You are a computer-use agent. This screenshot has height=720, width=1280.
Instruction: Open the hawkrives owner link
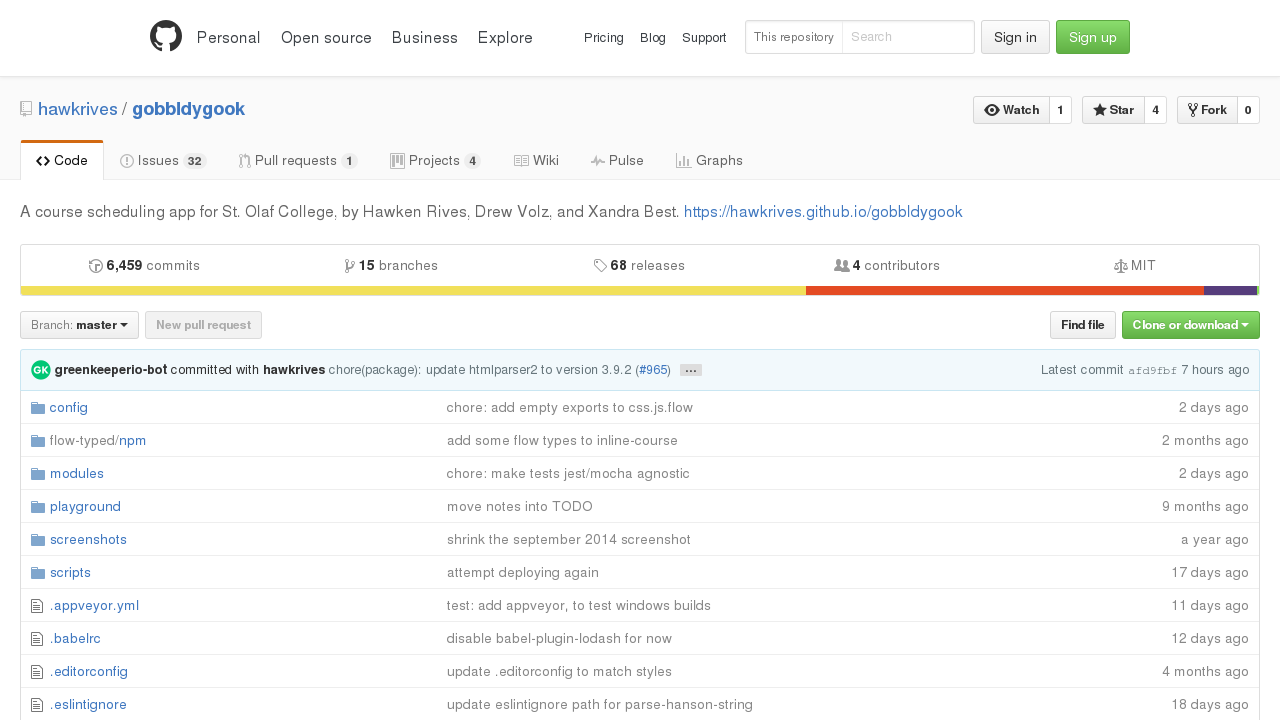[x=78, y=109]
